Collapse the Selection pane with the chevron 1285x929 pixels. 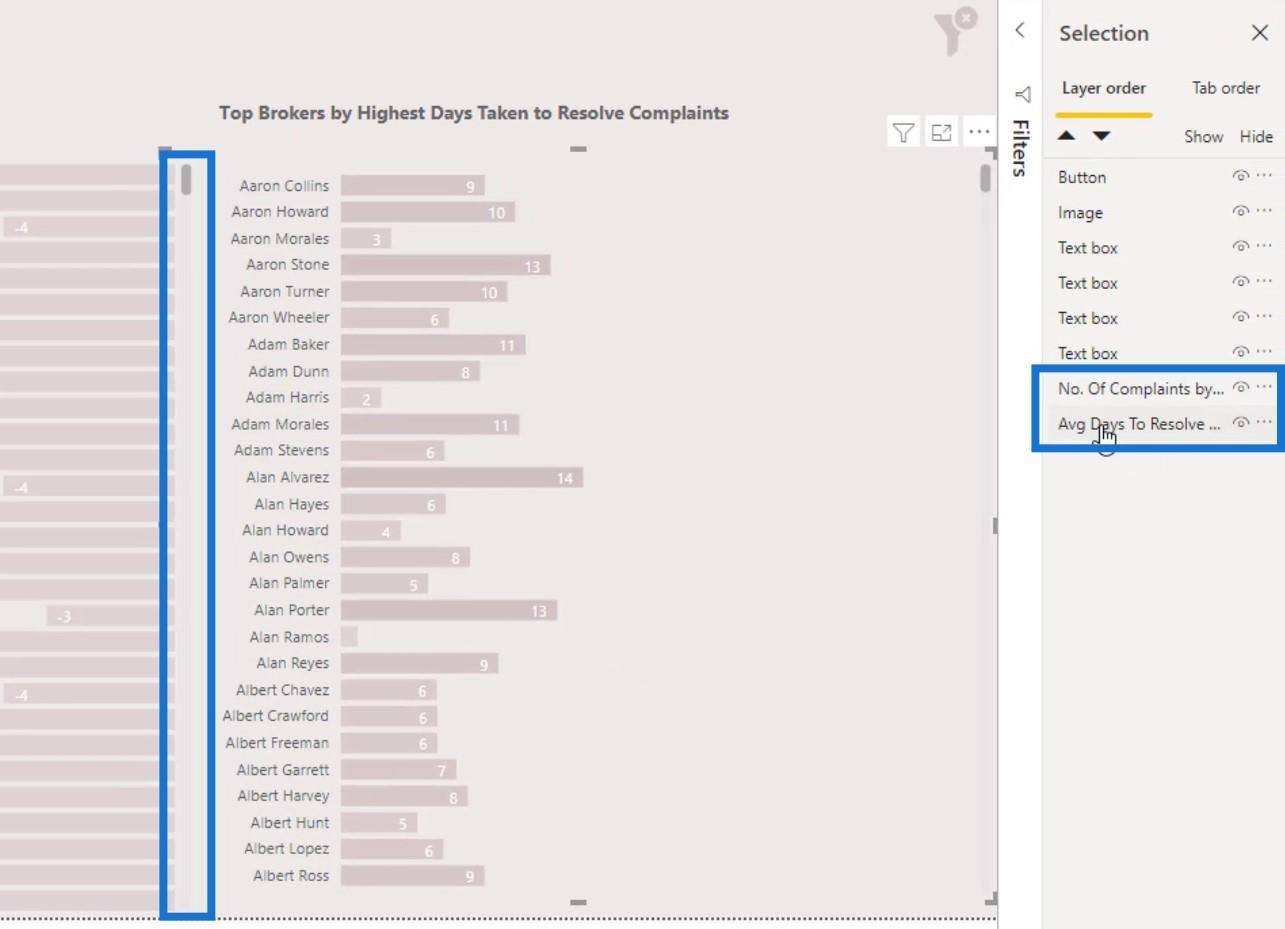coord(1020,30)
